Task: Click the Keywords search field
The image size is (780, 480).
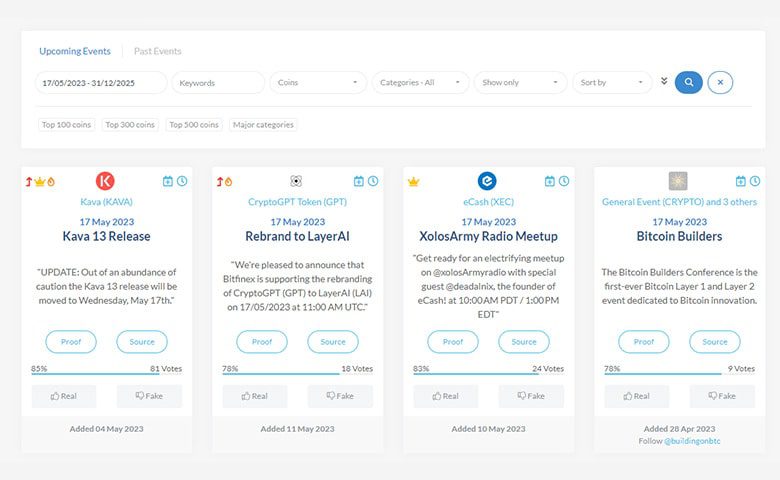Action: tap(218, 83)
